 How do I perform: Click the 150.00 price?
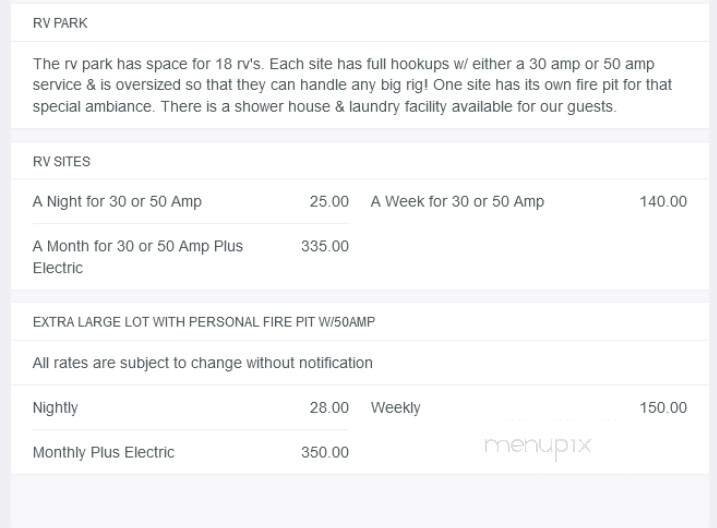coord(663,408)
